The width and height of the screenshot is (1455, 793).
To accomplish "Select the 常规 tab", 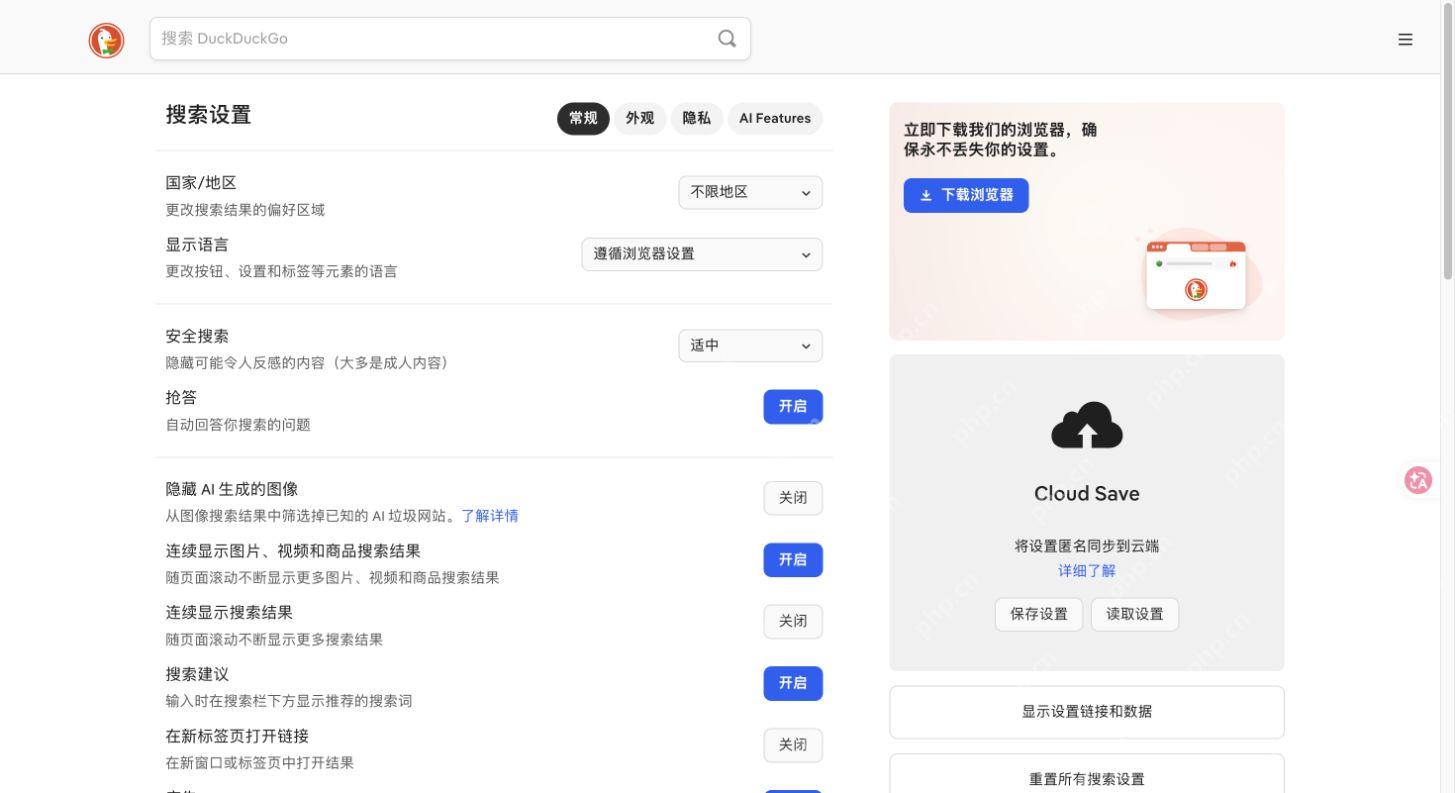I will click(583, 118).
